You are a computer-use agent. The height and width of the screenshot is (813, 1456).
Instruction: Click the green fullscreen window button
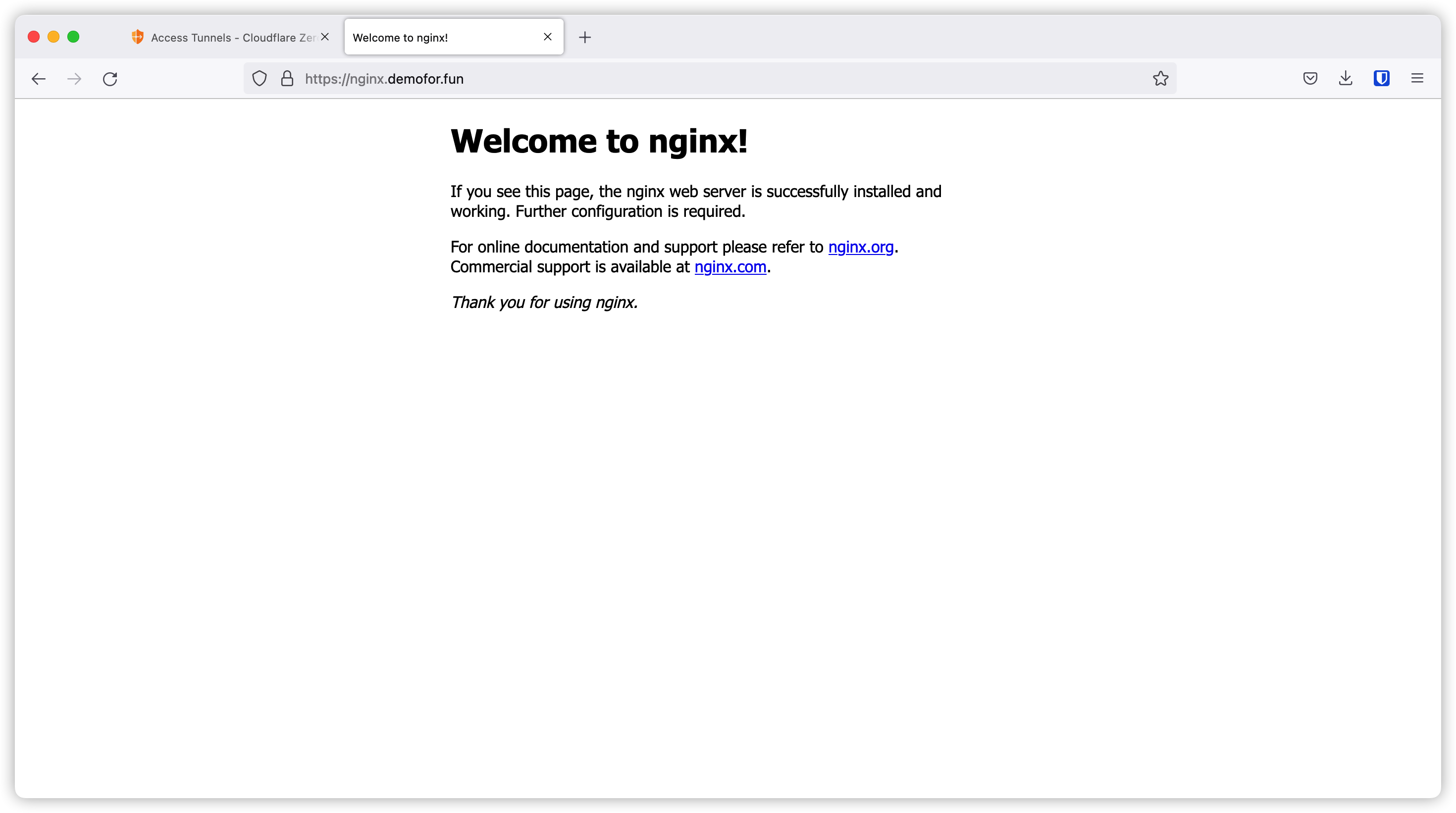pyautogui.click(x=73, y=37)
